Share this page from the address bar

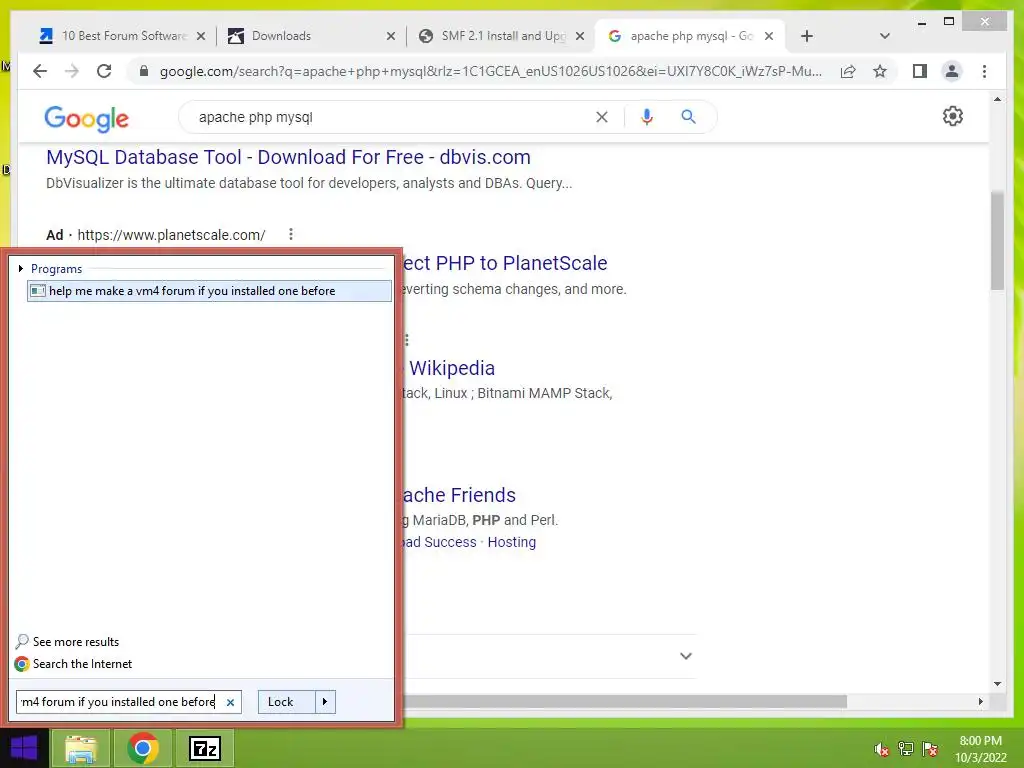pos(848,71)
